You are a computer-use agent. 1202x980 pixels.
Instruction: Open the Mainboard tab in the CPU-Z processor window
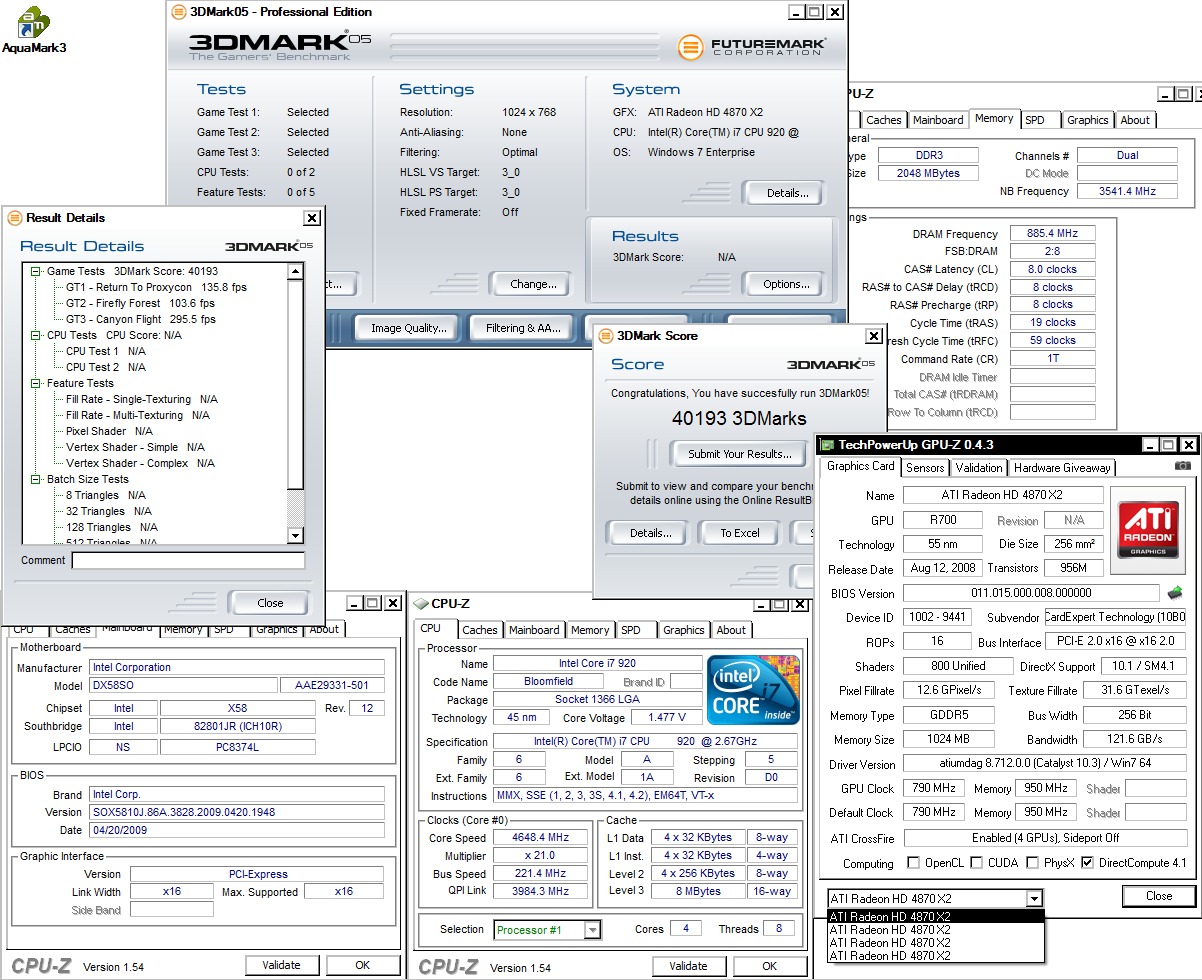click(534, 630)
